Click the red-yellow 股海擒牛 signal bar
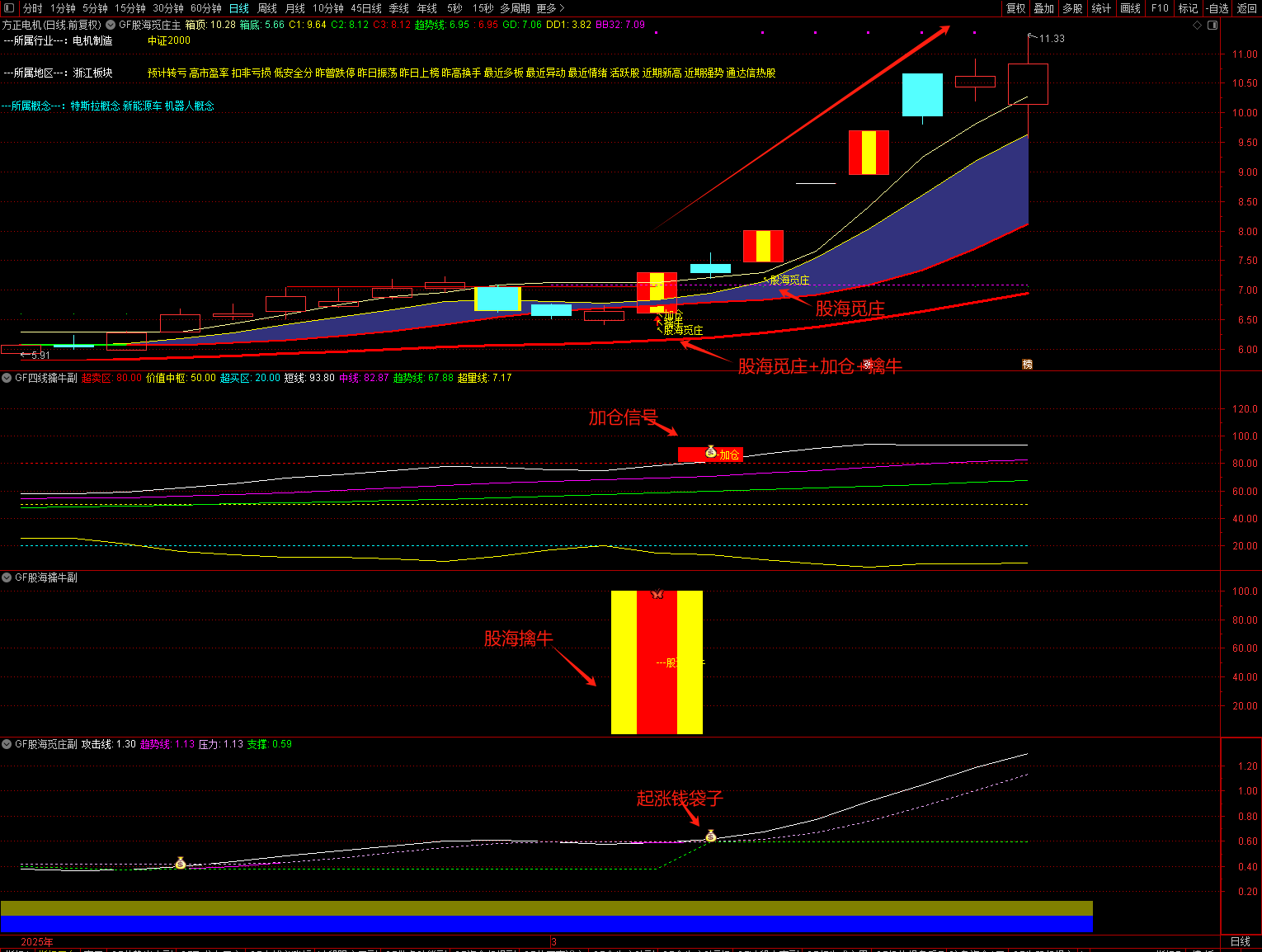Screen dimensions: 1262x952 (x=657, y=662)
